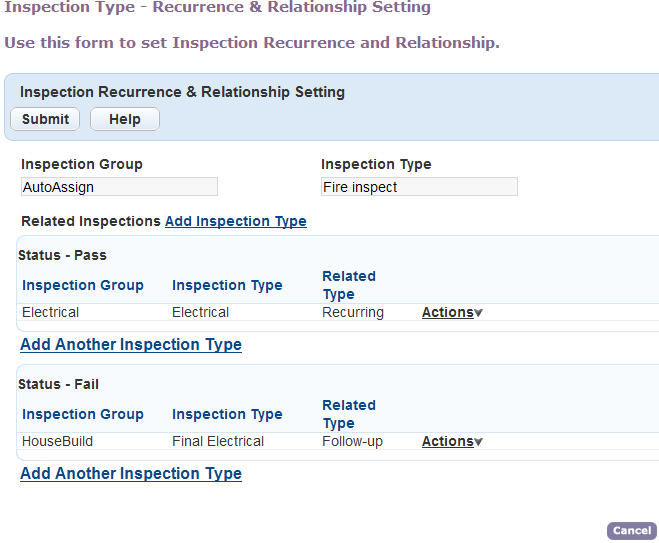Focus the Inspection Group field showing AutoAssign
The width and height of the screenshot is (659, 543).
point(119,187)
